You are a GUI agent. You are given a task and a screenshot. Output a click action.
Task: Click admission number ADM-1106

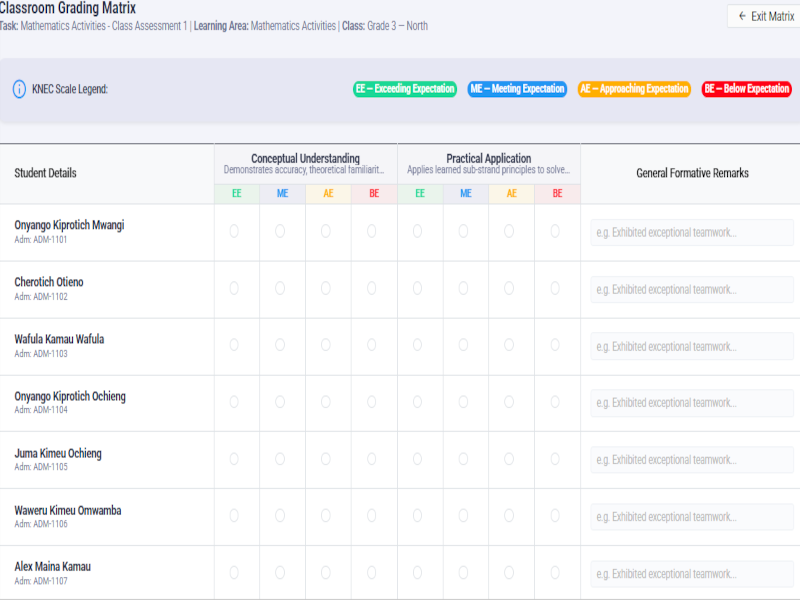[x=41, y=524]
